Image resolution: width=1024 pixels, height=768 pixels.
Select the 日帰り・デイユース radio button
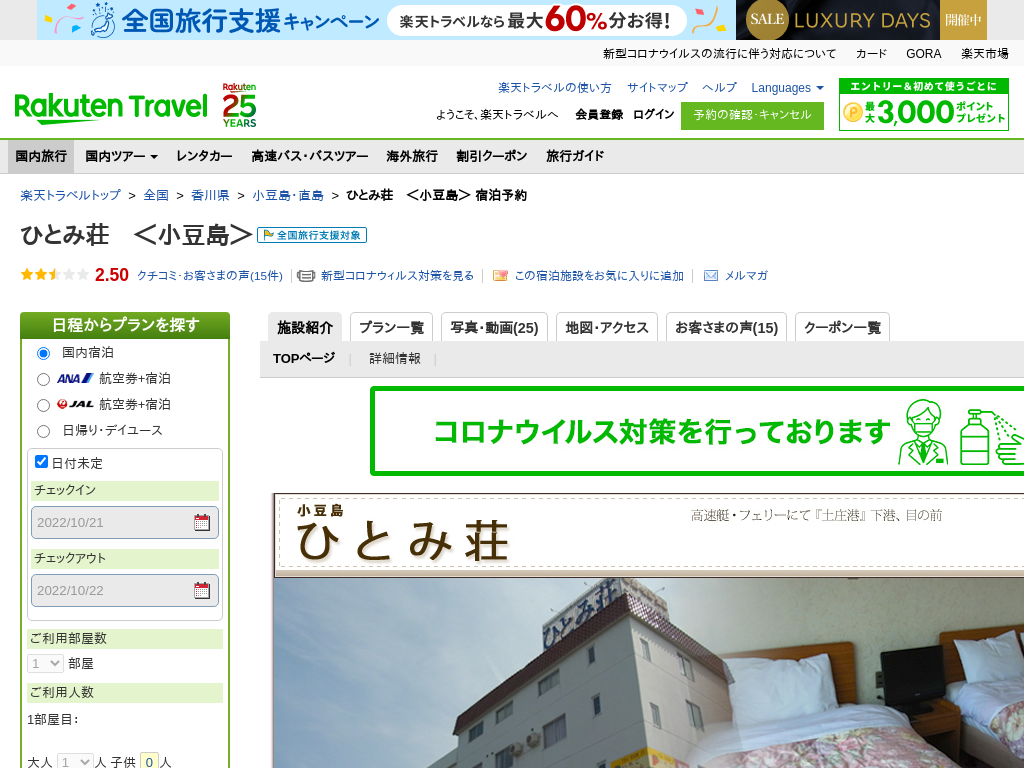pos(43,432)
